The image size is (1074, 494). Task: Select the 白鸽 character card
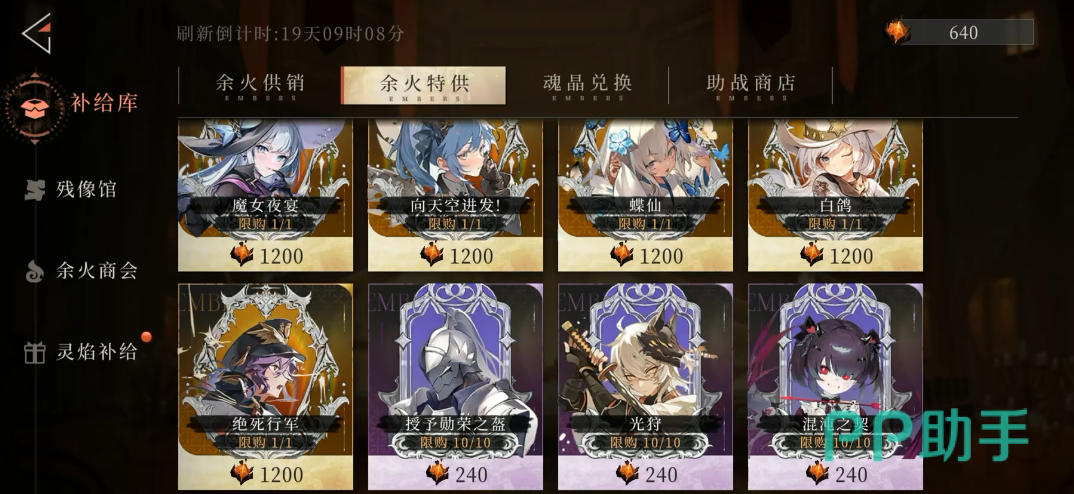pos(835,195)
